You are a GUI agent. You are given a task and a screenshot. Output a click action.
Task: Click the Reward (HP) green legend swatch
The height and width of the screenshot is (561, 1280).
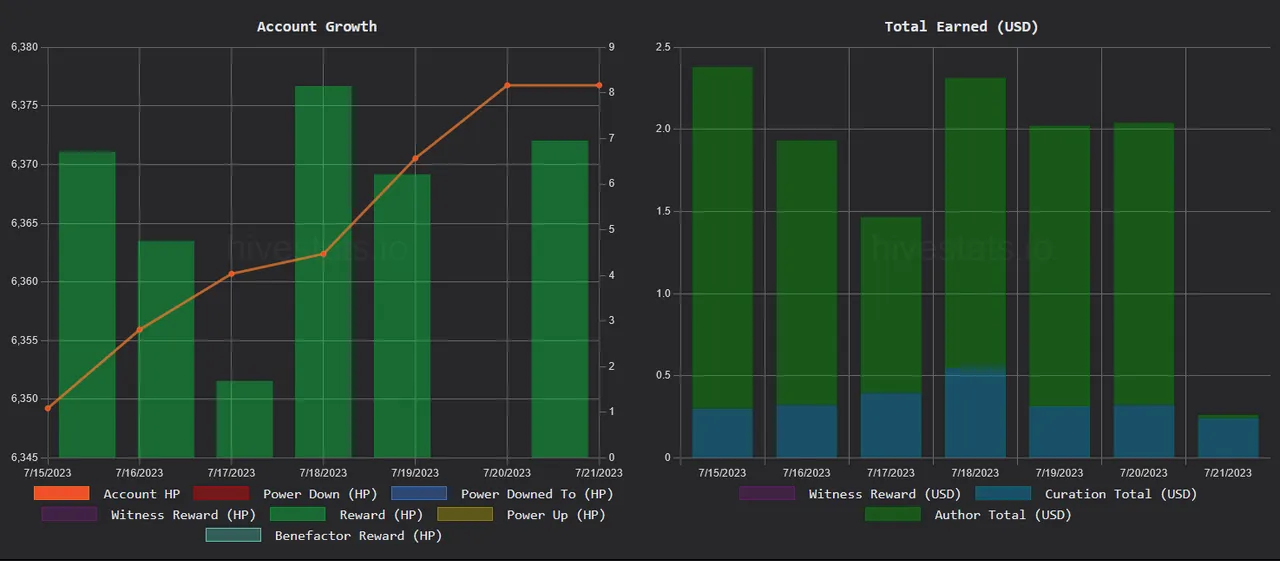pos(298,514)
